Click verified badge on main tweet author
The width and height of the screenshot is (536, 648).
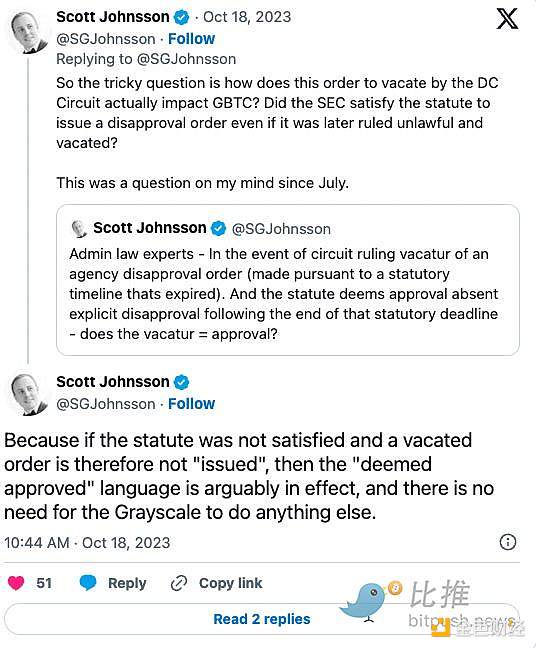pos(181,382)
